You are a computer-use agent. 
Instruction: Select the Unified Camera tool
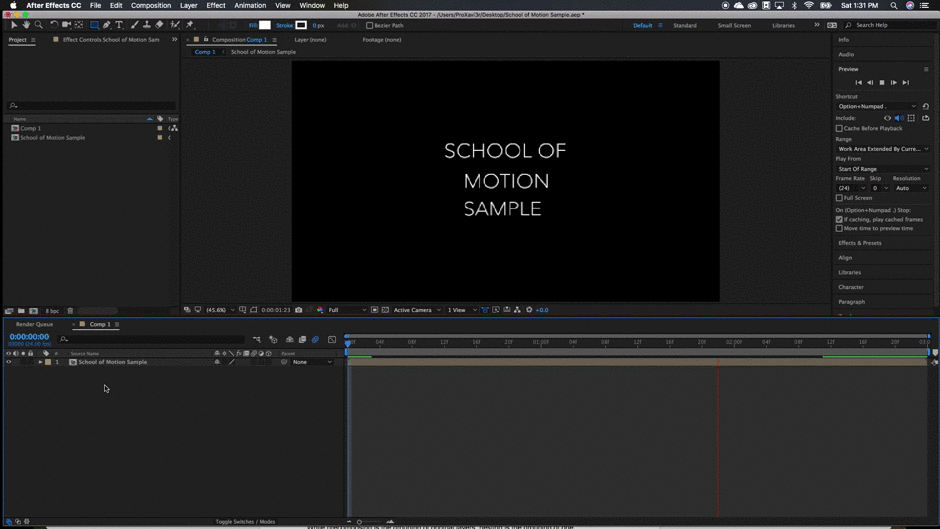pyautogui.click(x=66, y=25)
